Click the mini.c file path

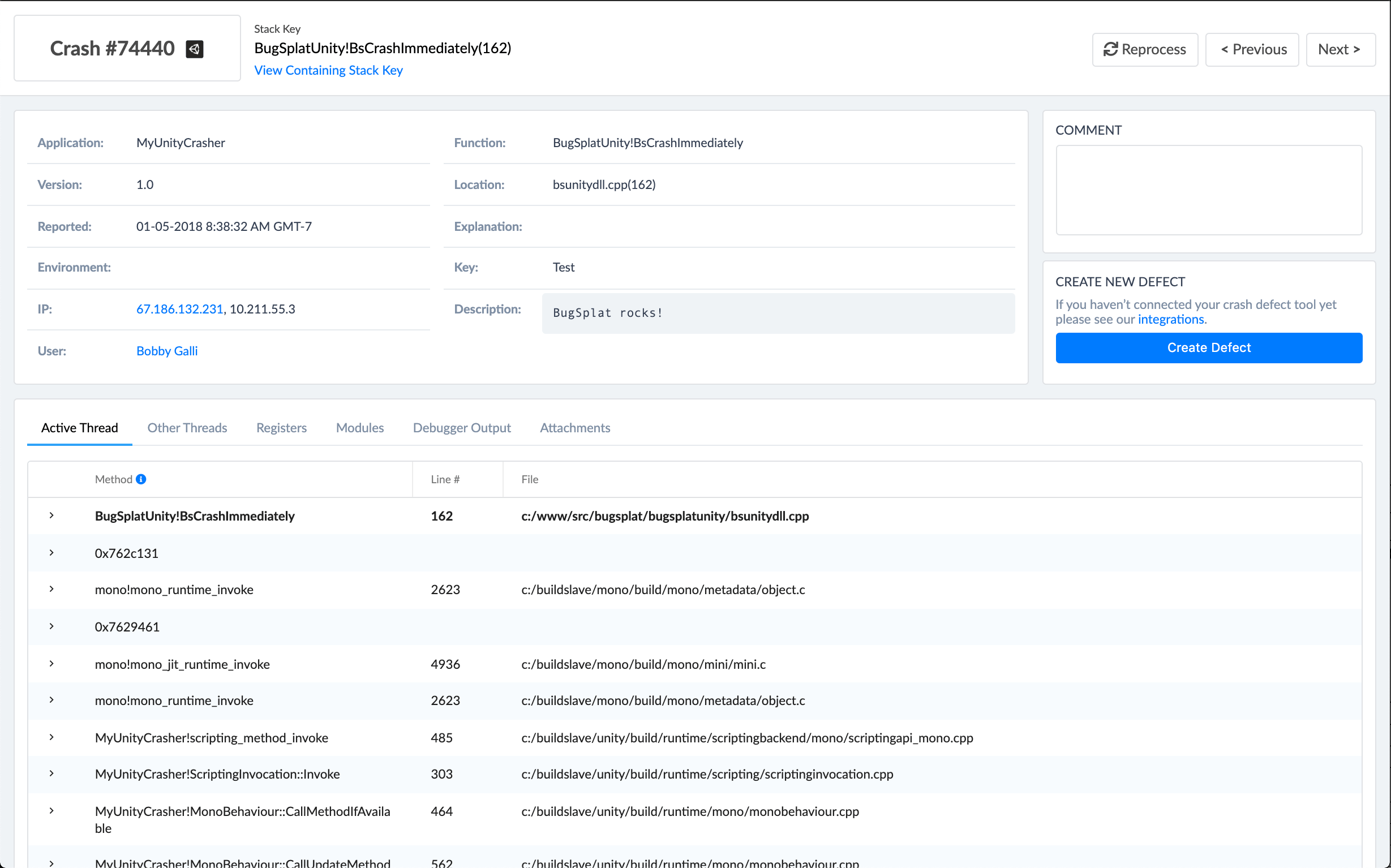(643, 664)
